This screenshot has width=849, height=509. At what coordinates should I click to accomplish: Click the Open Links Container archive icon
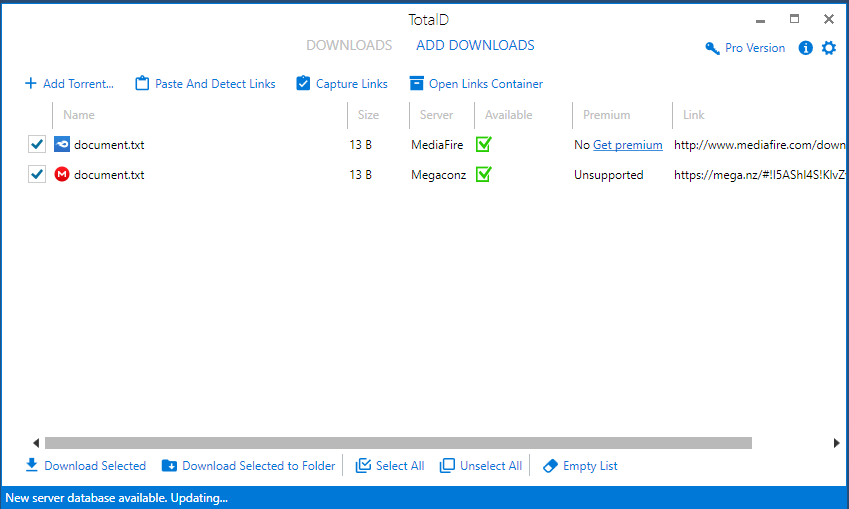pyautogui.click(x=416, y=83)
